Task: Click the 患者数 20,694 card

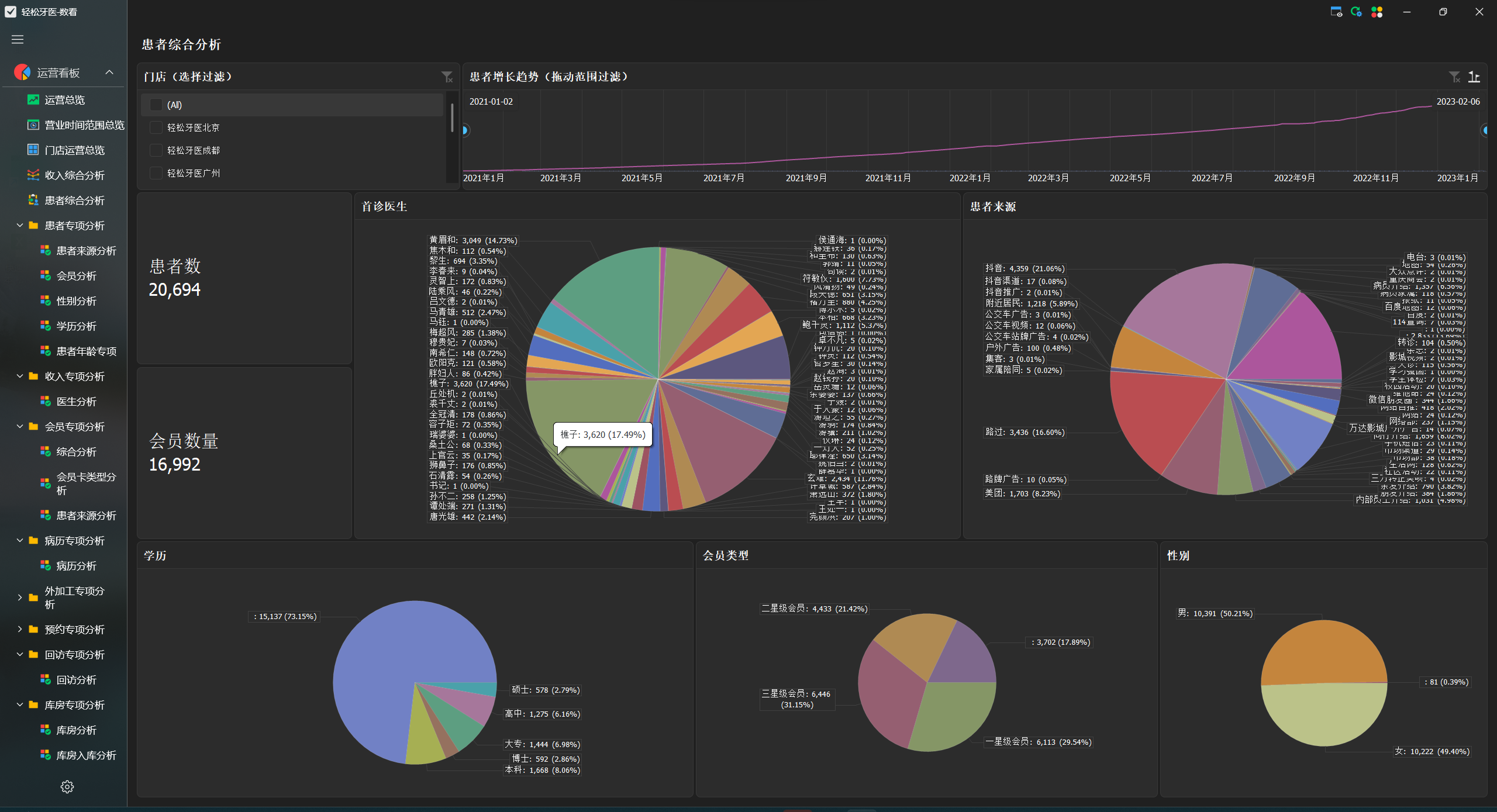Action: tap(244, 278)
